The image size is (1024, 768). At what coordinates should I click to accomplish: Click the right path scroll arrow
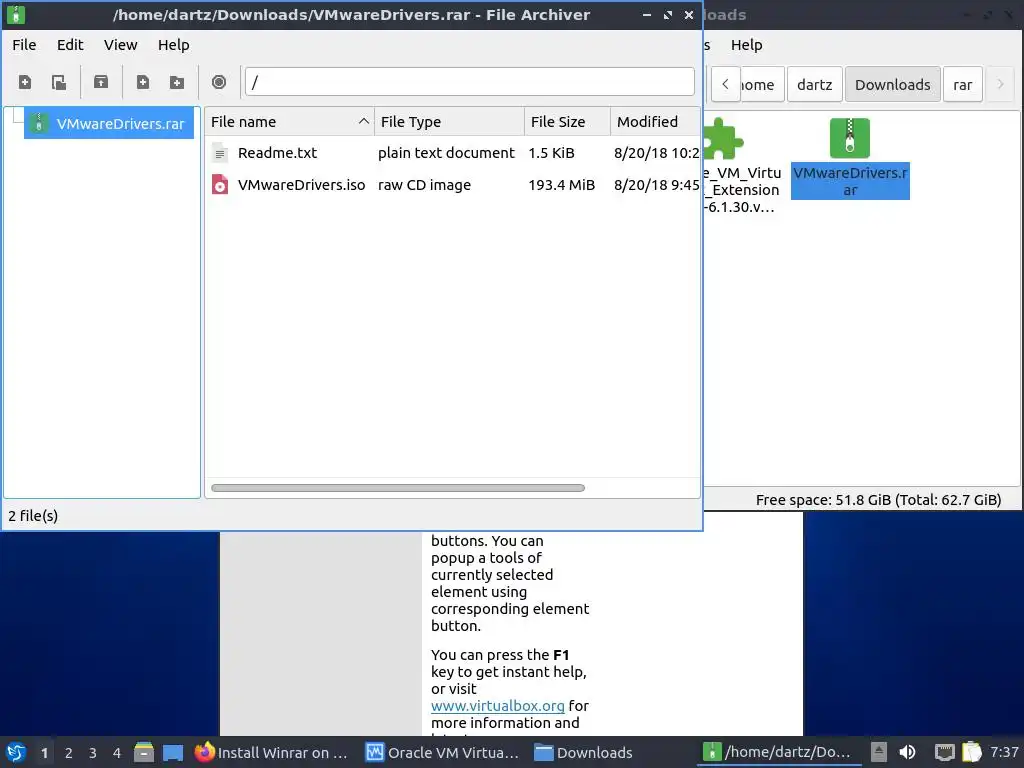[x=1000, y=84]
